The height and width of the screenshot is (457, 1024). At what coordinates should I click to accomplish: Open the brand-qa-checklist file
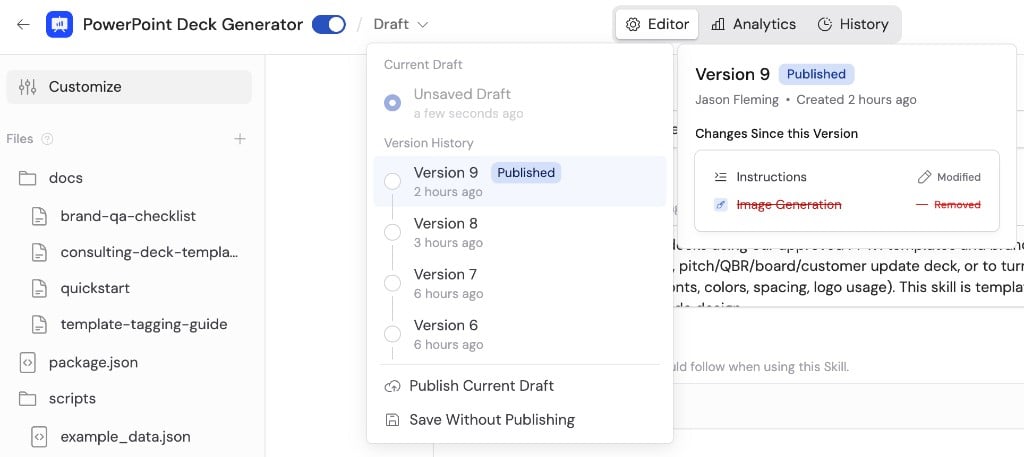click(x=129, y=216)
